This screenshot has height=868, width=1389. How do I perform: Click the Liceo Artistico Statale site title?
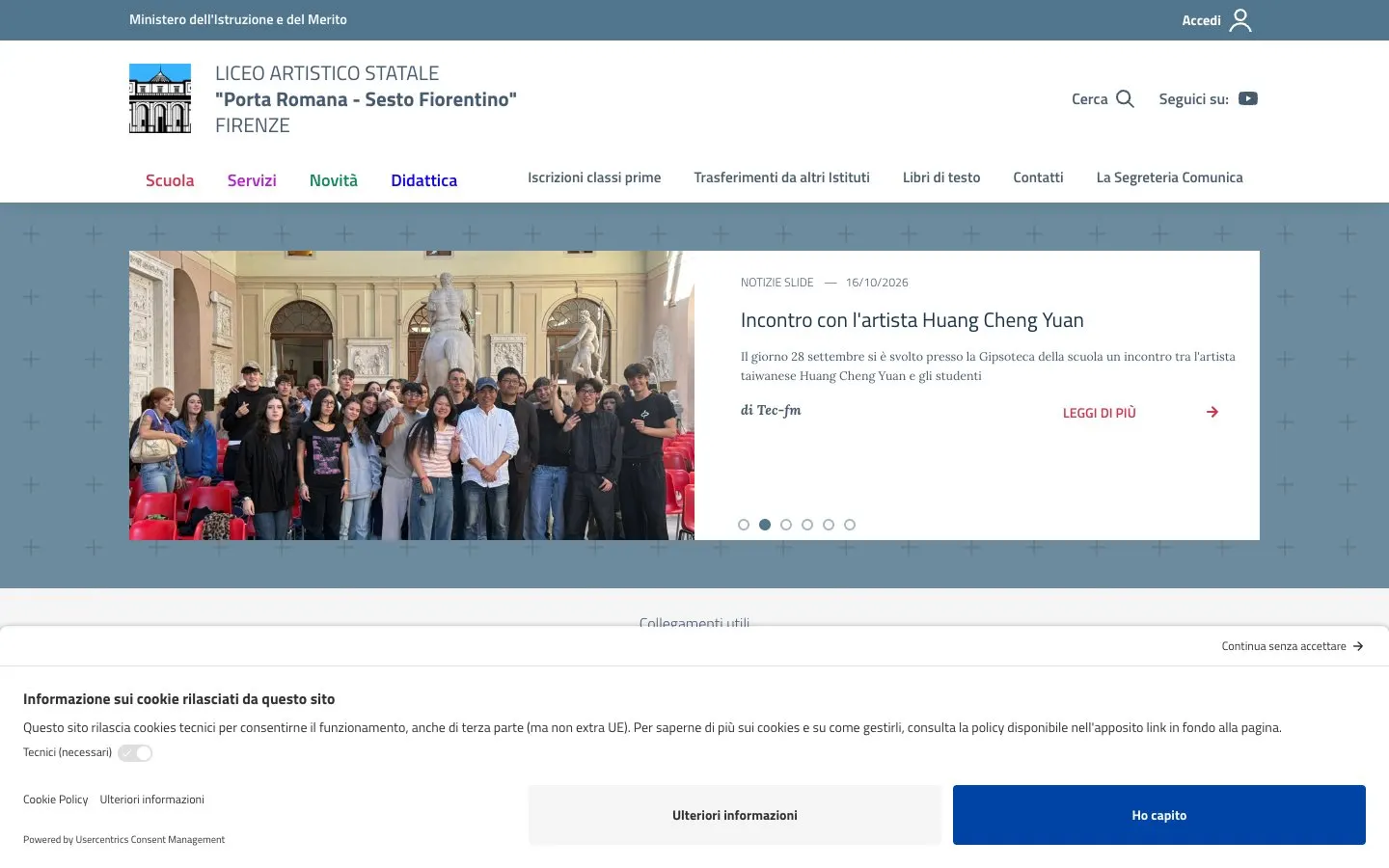tap(367, 99)
